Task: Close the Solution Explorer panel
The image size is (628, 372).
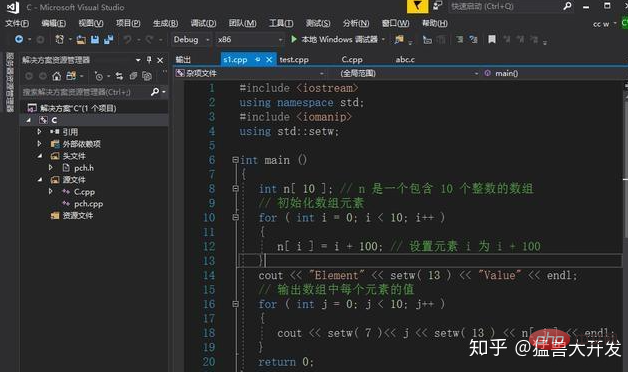Action: 160,60
